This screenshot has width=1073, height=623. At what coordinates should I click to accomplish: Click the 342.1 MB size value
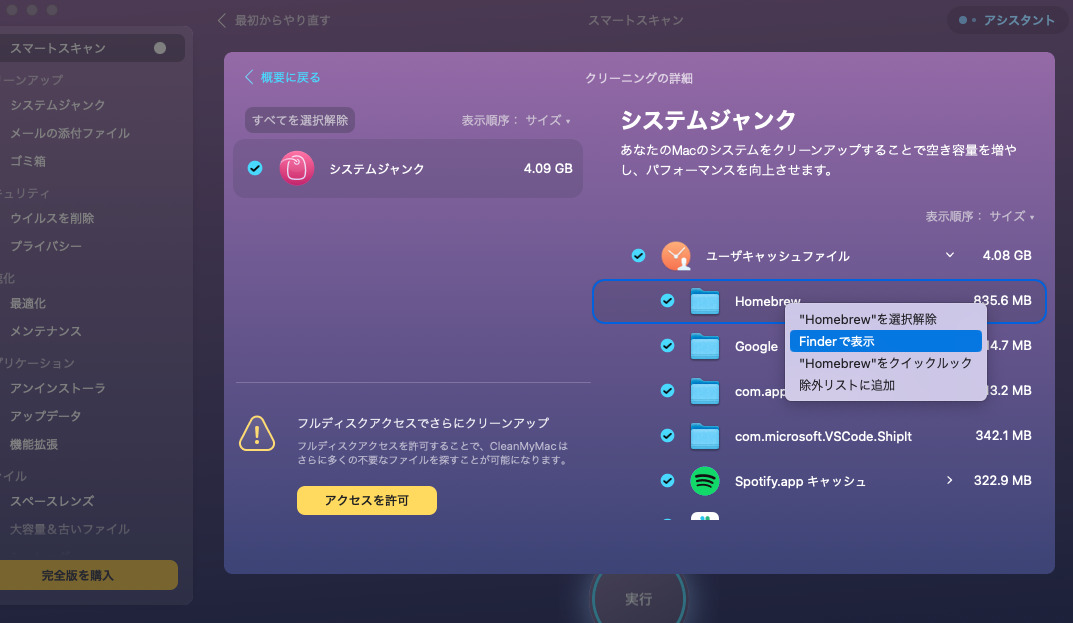1003,435
